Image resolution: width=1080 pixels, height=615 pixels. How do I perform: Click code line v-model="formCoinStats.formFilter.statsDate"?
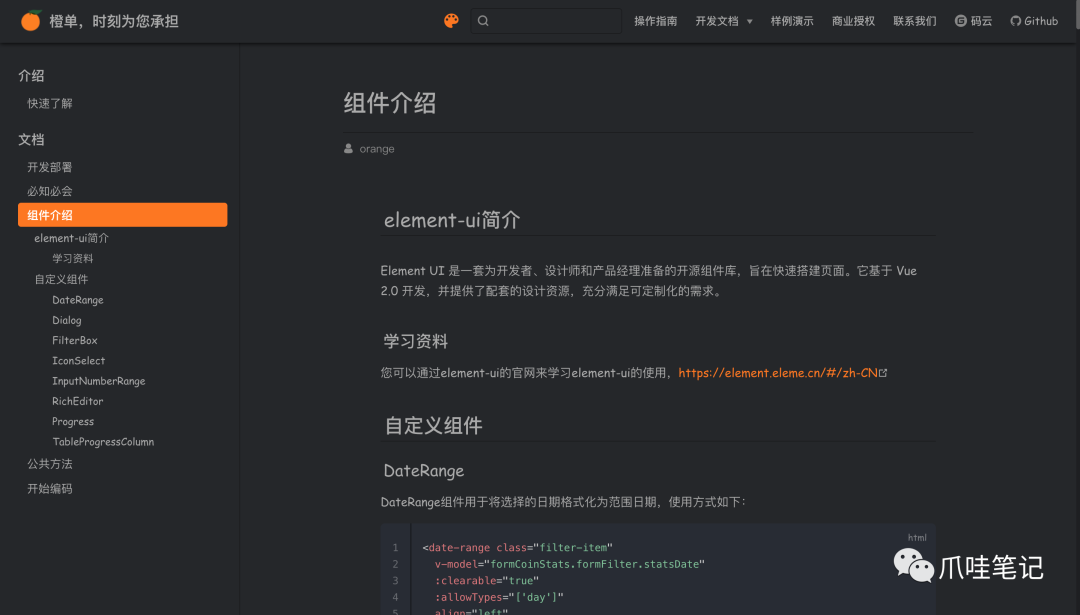pyautogui.click(x=570, y=564)
